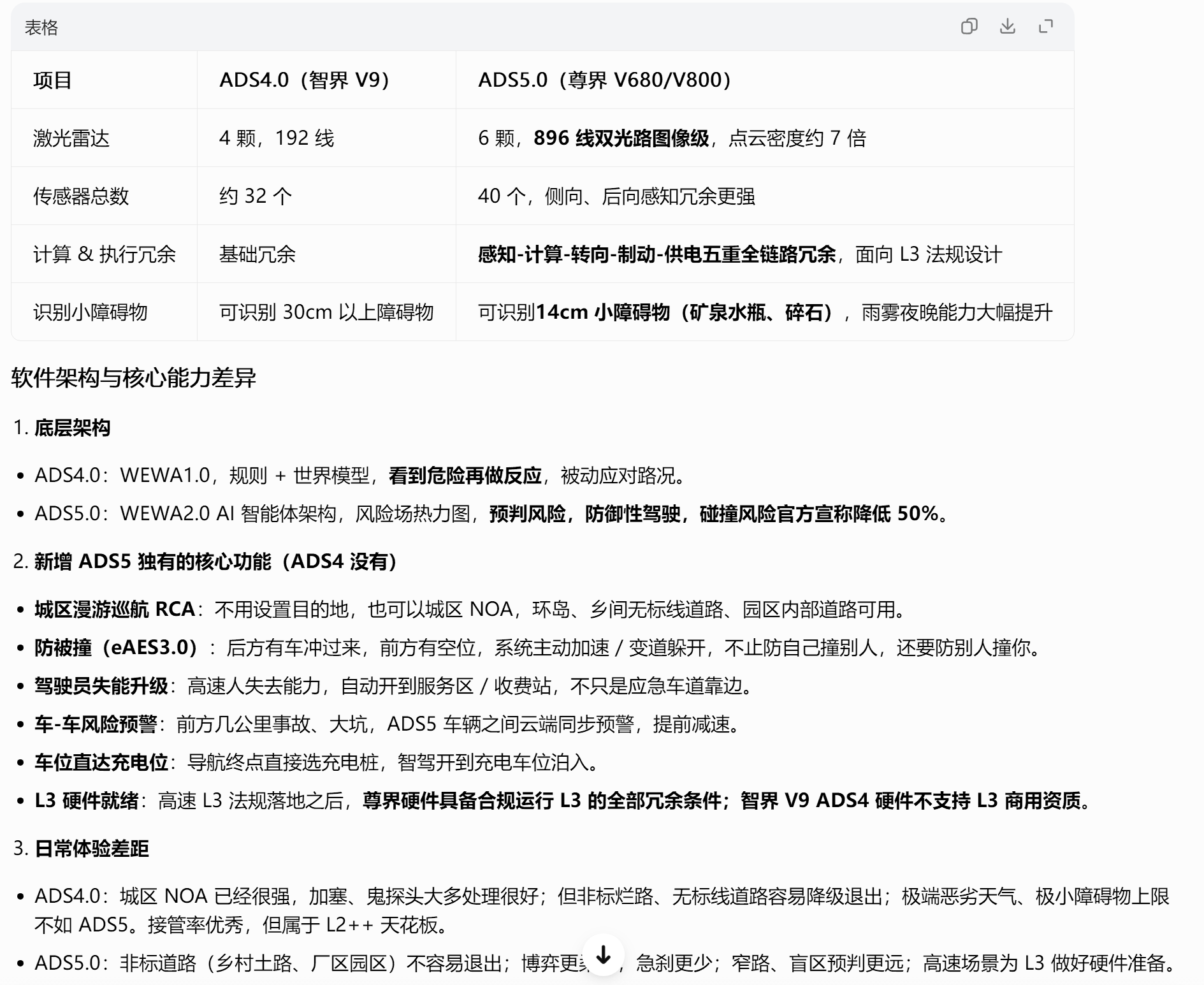Click the 'ADS5.0（尊界 V680/V800）' column header
Screen dimensions: 1204x985
604,80
